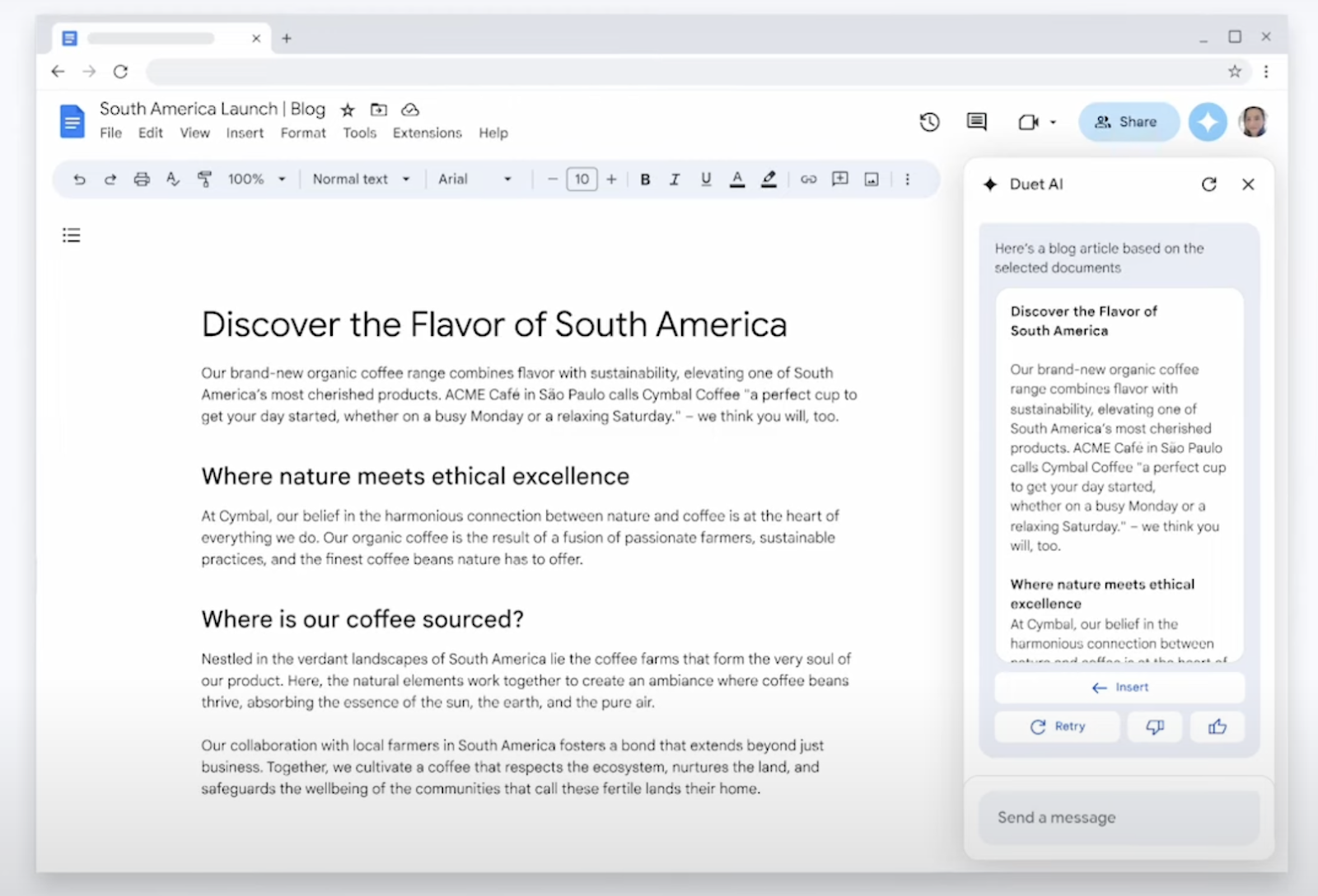Image resolution: width=1318 pixels, height=896 pixels.
Task: Go back in browser
Action: tap(58, 72)
